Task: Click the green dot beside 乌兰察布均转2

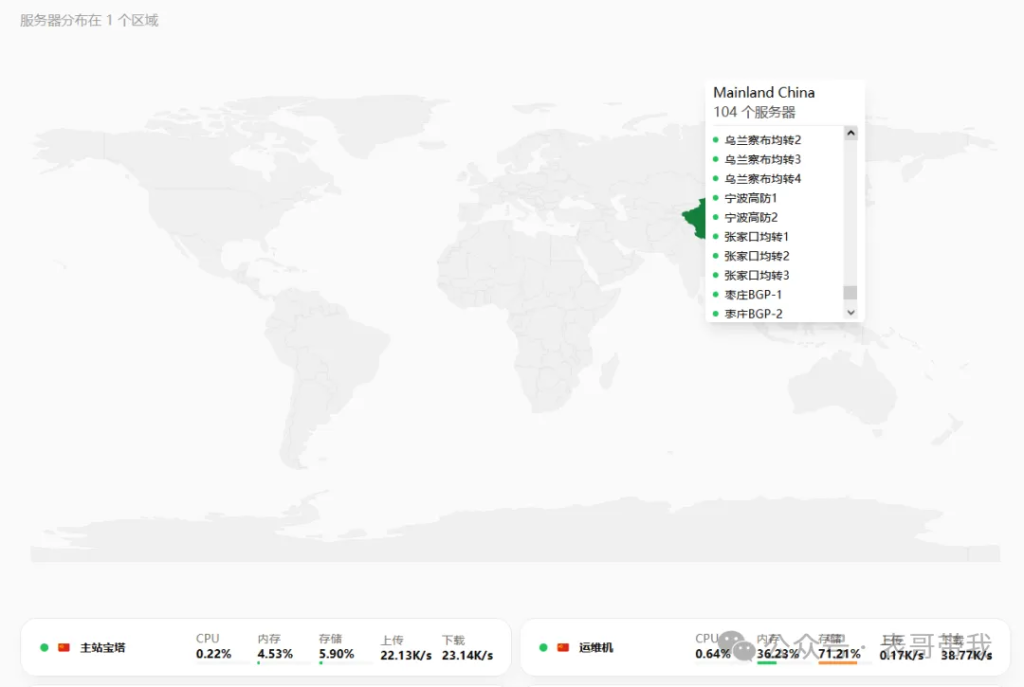Action: tap(715, 140)
